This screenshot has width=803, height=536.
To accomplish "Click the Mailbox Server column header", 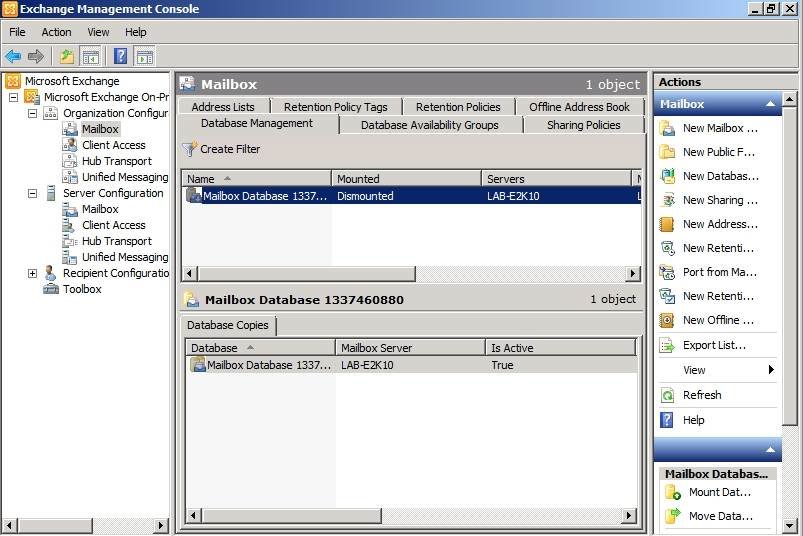I will point(410,348).
